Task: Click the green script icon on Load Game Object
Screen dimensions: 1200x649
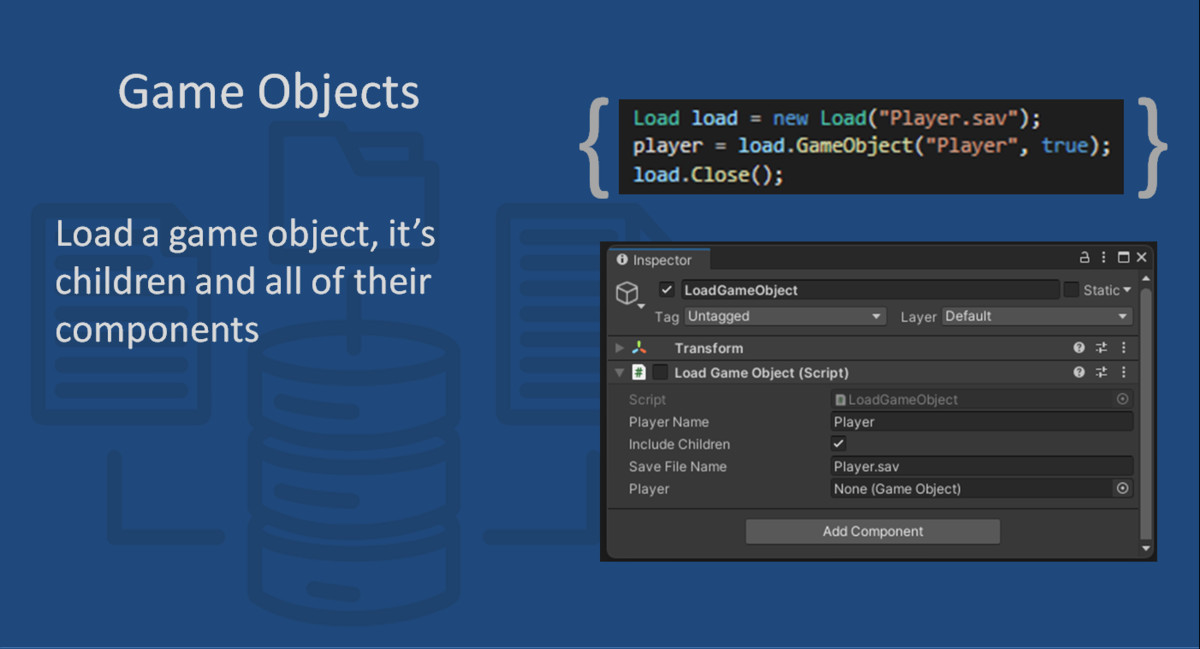Action: tap(640, 373)
